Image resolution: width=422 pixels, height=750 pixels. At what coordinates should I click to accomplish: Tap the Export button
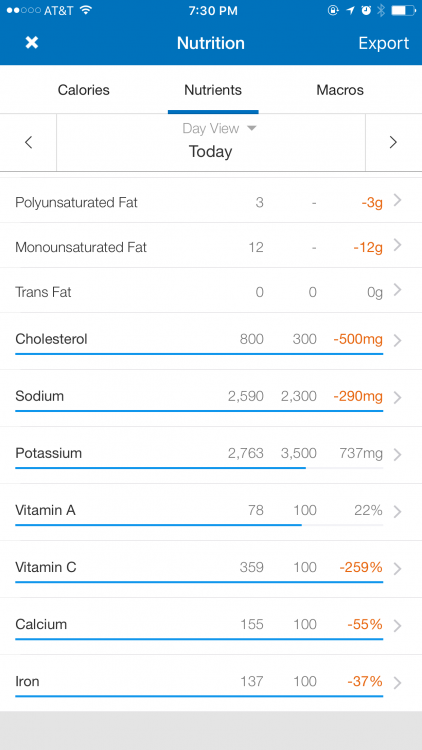(x=384, y=43)
